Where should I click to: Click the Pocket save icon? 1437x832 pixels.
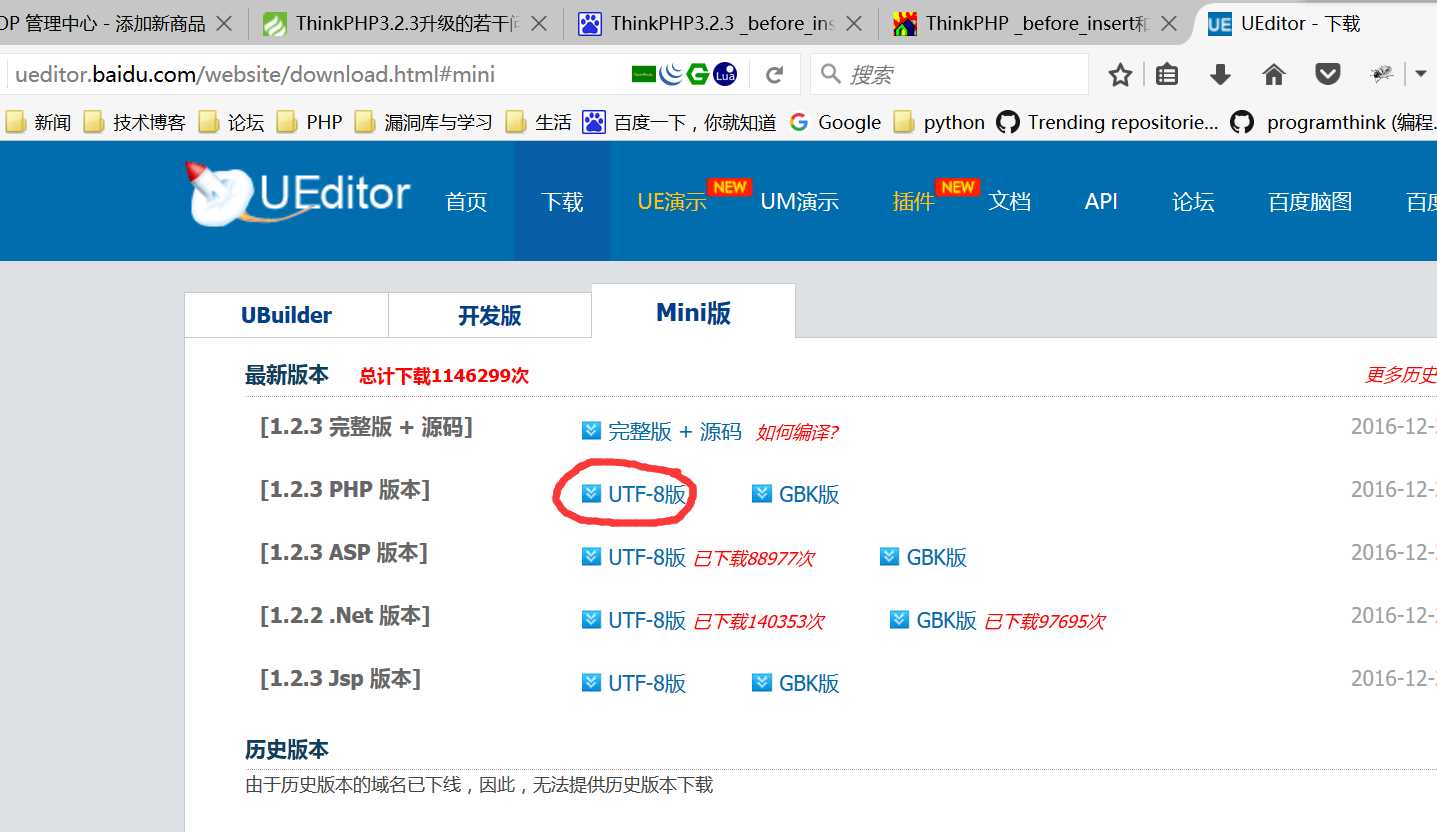(x=1327, y=74)
